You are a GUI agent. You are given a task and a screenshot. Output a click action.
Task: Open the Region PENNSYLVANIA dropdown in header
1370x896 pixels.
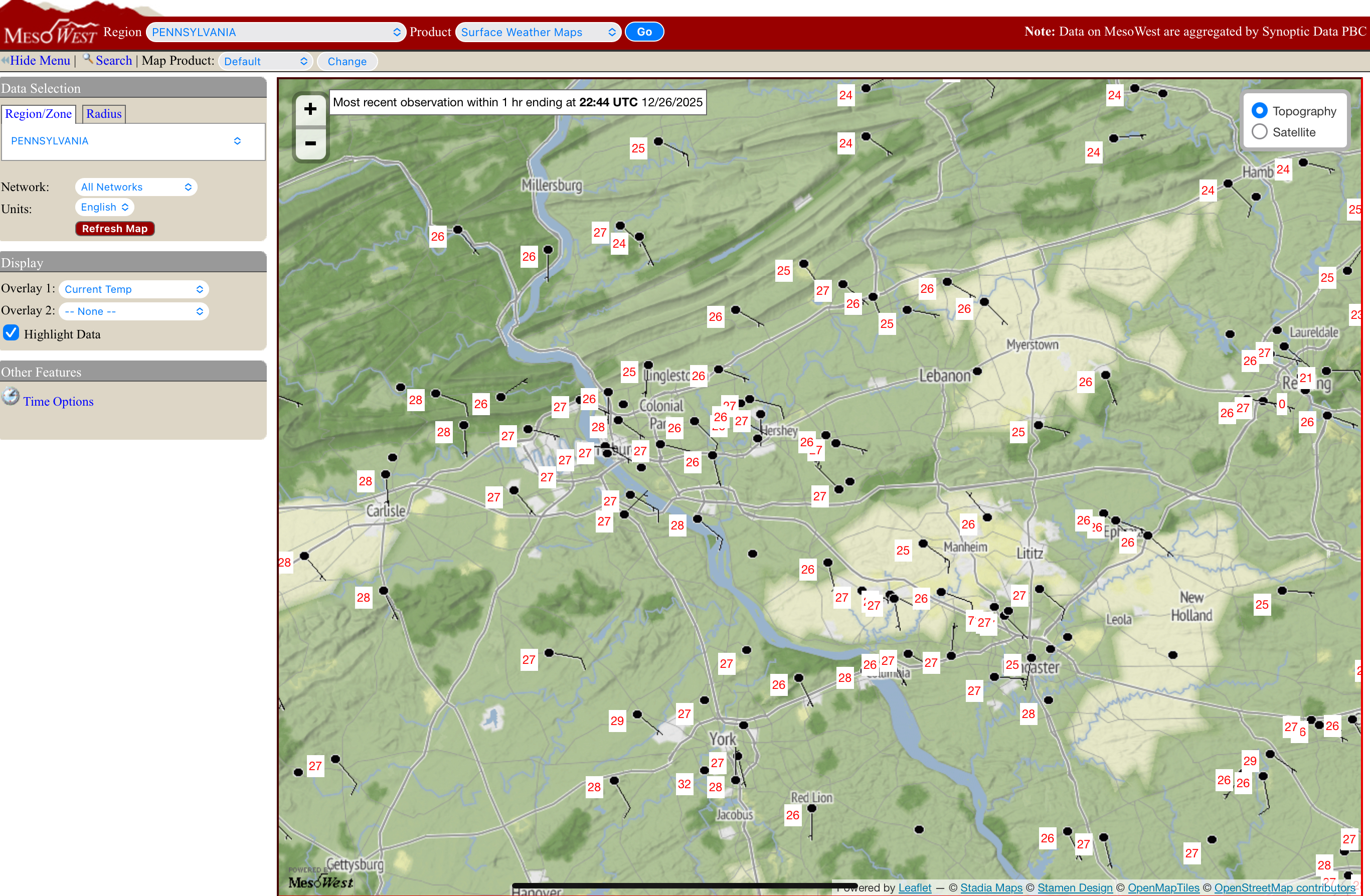coord(275,32)
